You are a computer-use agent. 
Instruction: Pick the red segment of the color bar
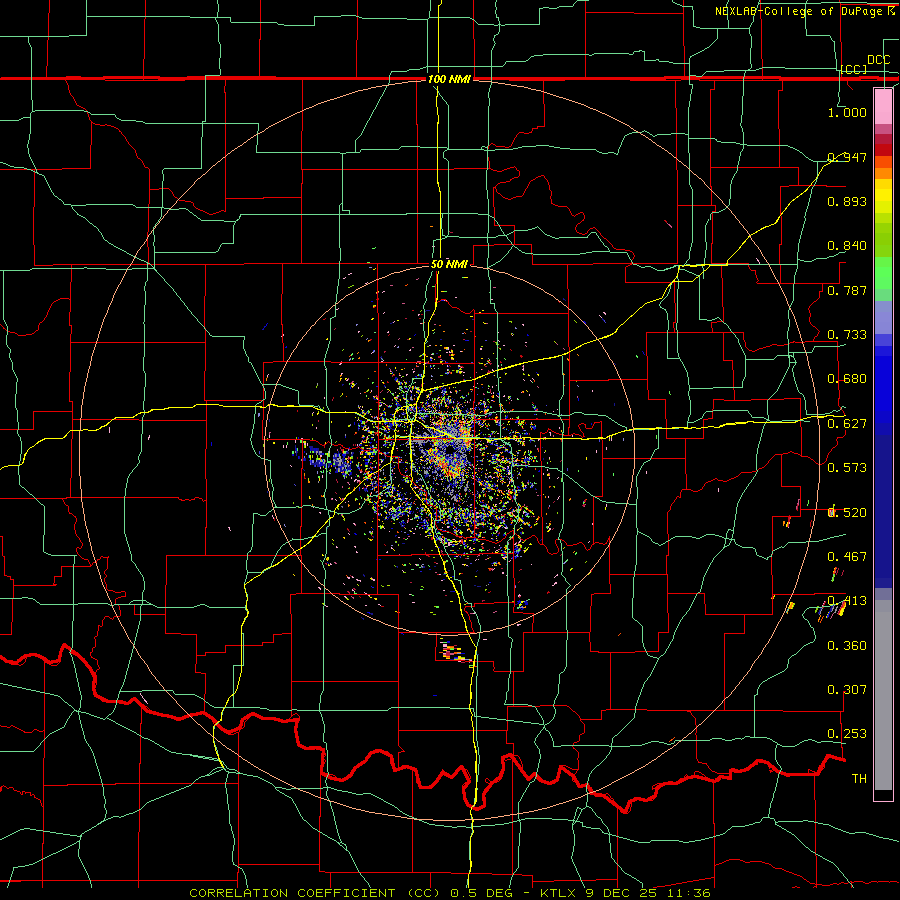883,150
